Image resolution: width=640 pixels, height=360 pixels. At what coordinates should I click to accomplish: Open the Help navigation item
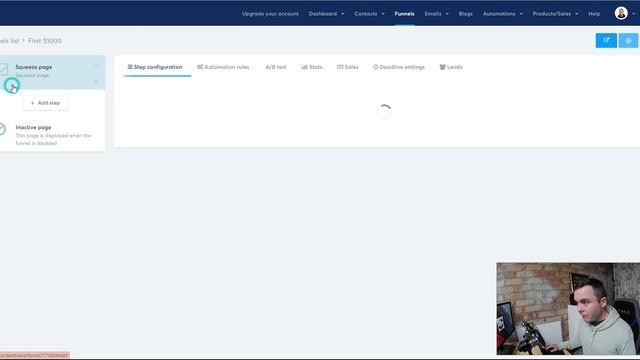tap(594, 14)
